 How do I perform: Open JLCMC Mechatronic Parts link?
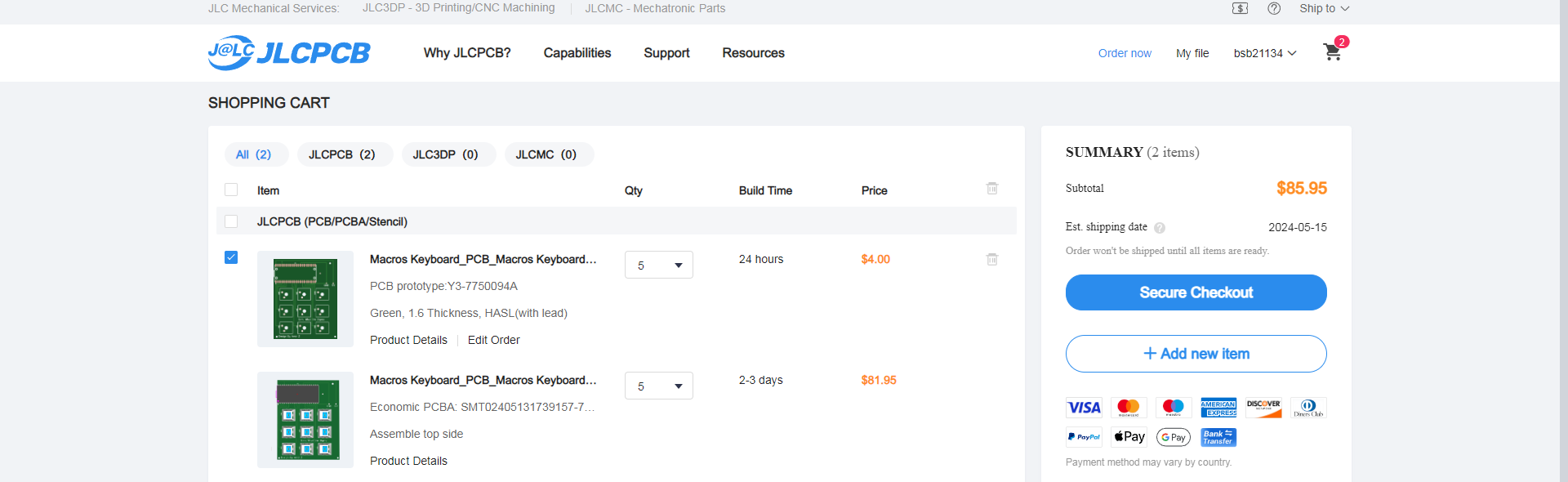coord(655,8)
